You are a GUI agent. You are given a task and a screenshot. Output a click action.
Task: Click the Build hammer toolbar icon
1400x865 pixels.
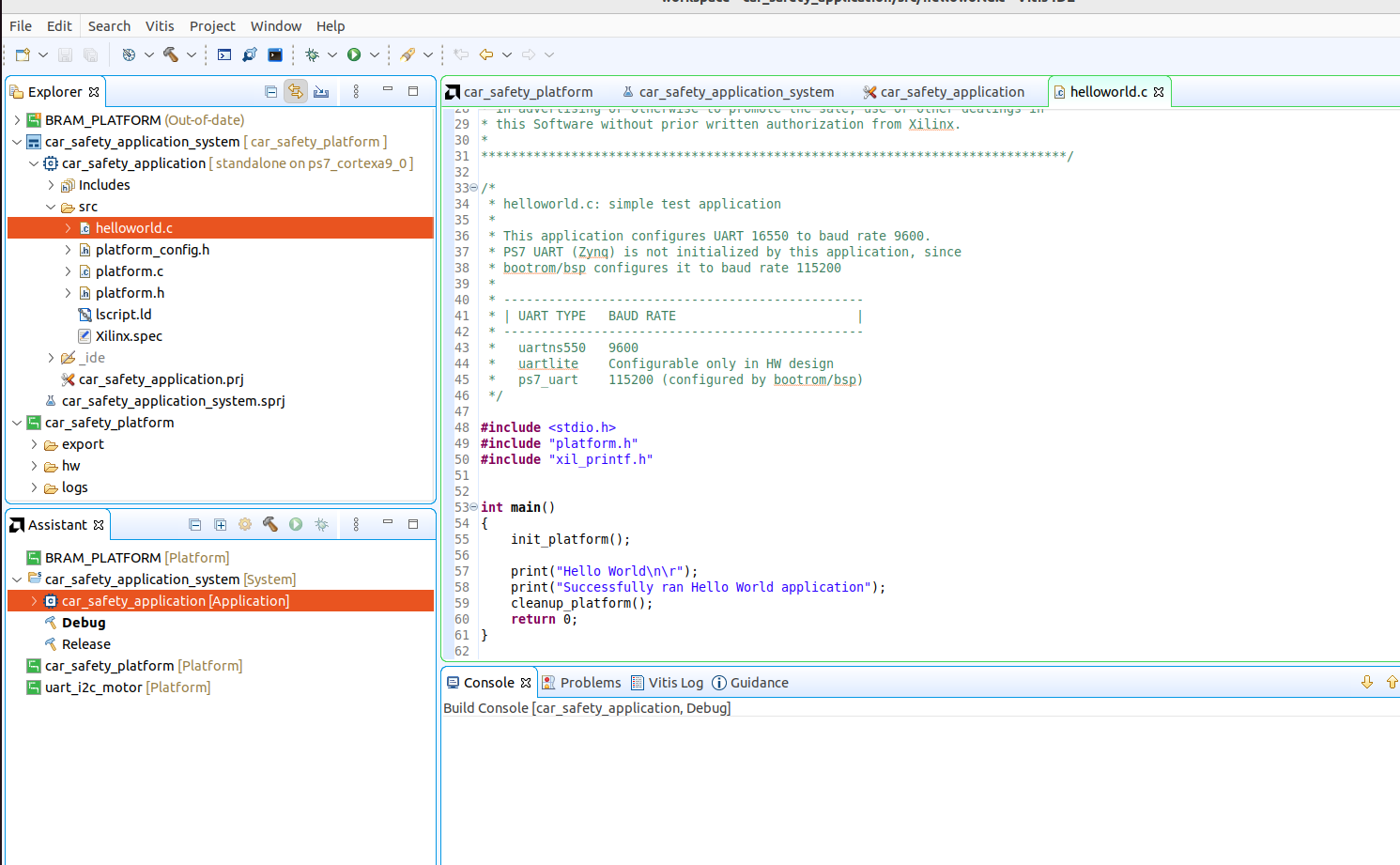point(170,54)
